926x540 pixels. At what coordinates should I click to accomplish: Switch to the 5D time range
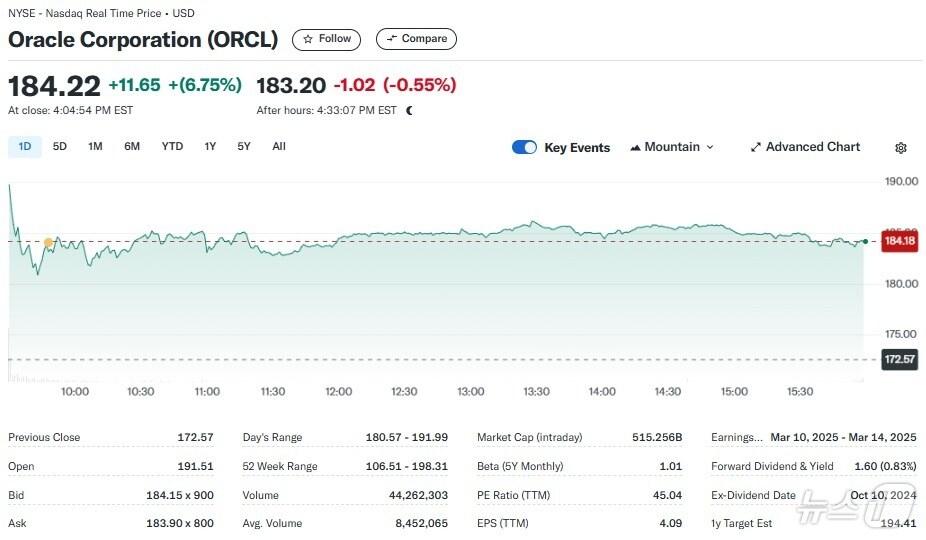pyautogui.click(x=60, y=147)
